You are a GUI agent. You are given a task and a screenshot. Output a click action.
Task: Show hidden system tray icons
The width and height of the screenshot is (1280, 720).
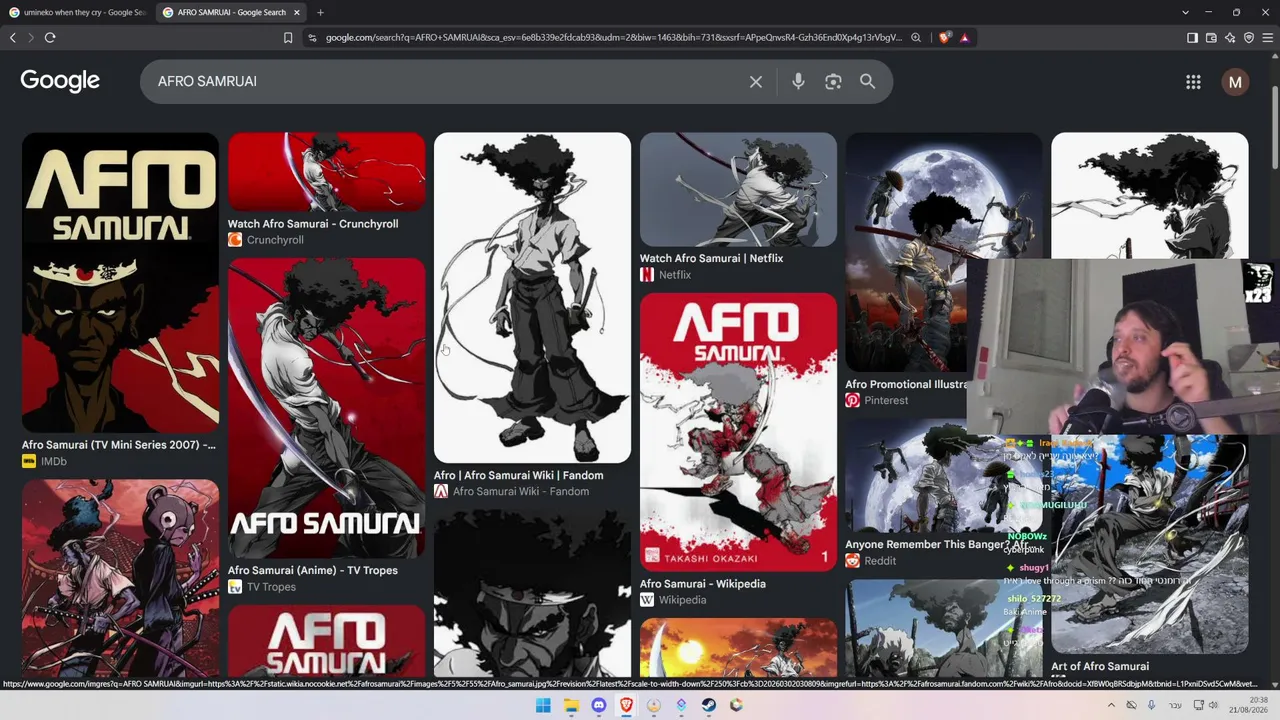[x=1111, y=705]
